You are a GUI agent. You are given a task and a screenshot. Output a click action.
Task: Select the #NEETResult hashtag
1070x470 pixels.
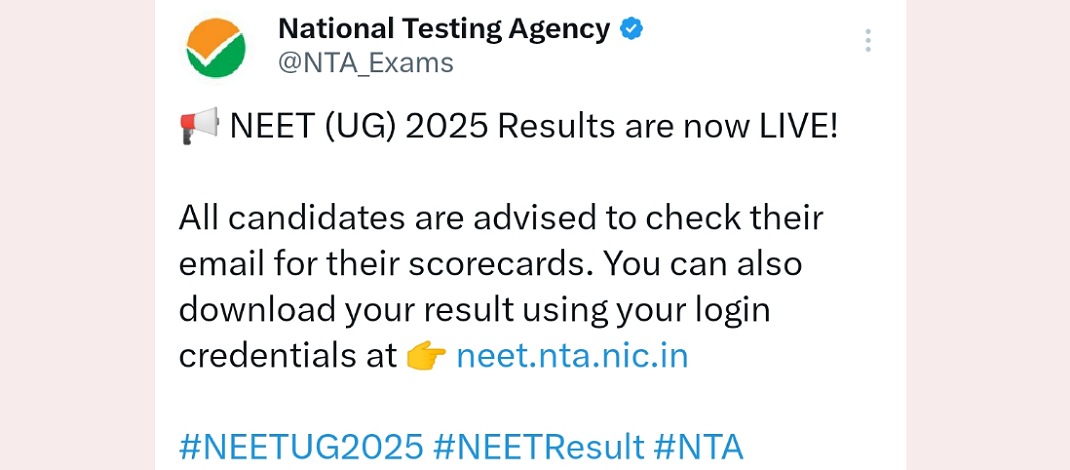coord(538,445)
